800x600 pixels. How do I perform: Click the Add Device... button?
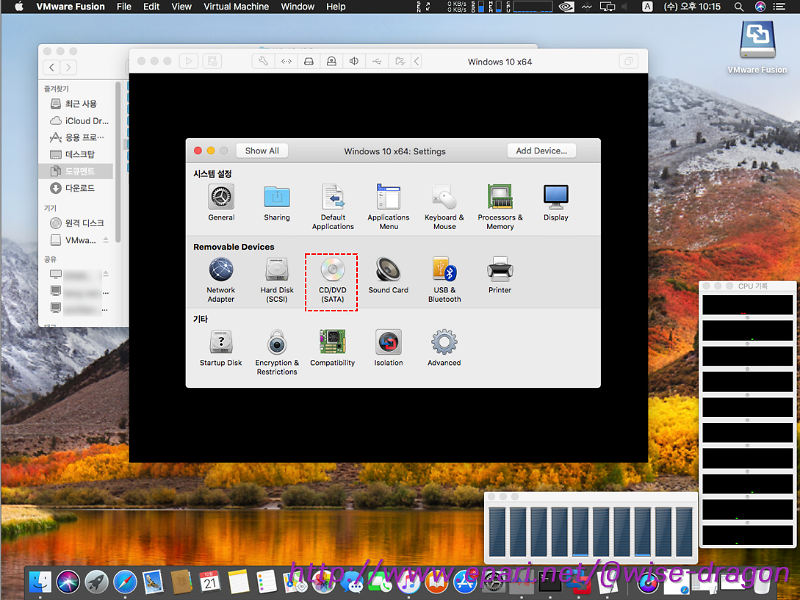(x=541, y=151)
